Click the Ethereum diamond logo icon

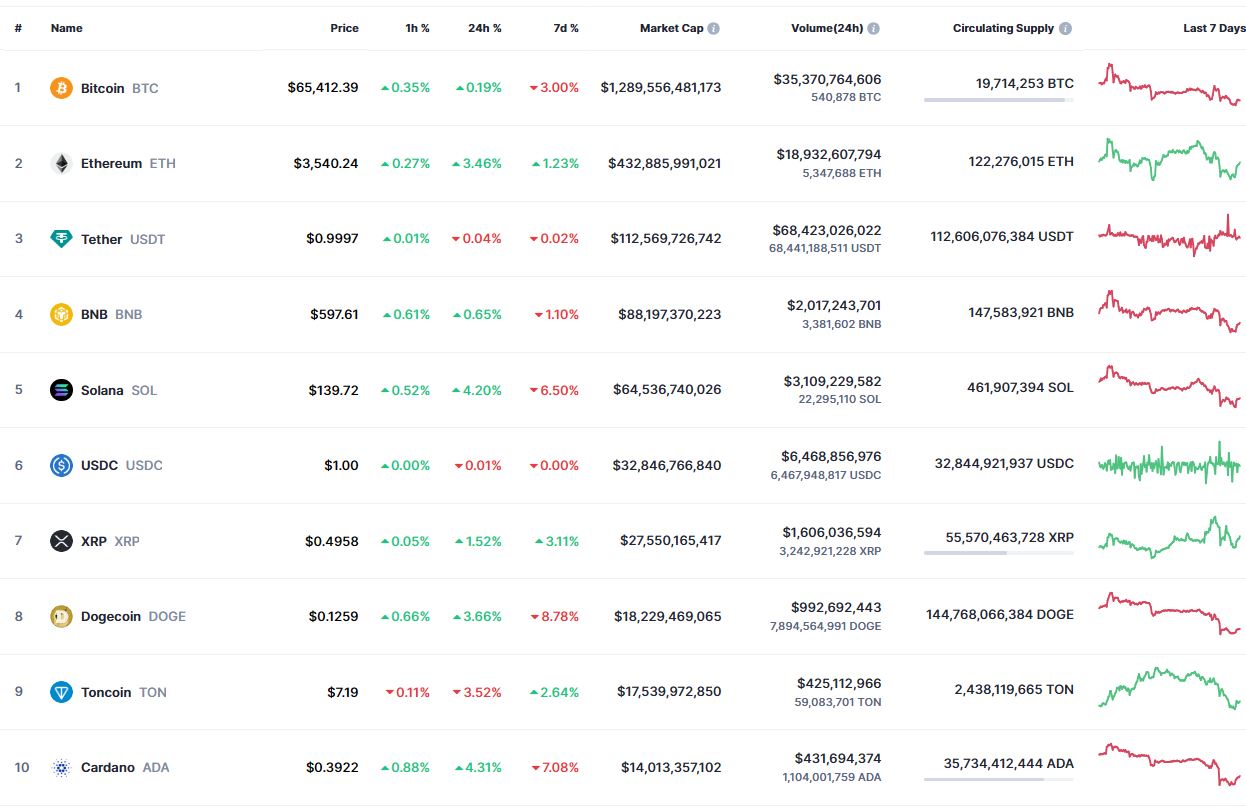(61, 163)
